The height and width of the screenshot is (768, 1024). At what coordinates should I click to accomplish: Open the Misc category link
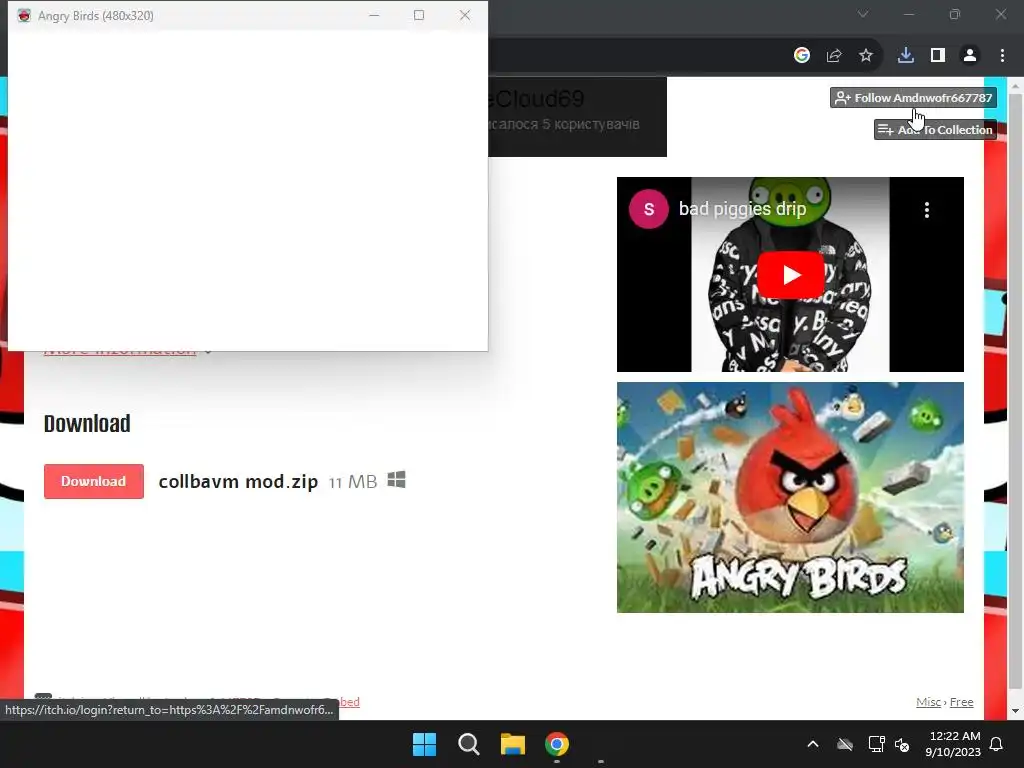coord(928,702)
